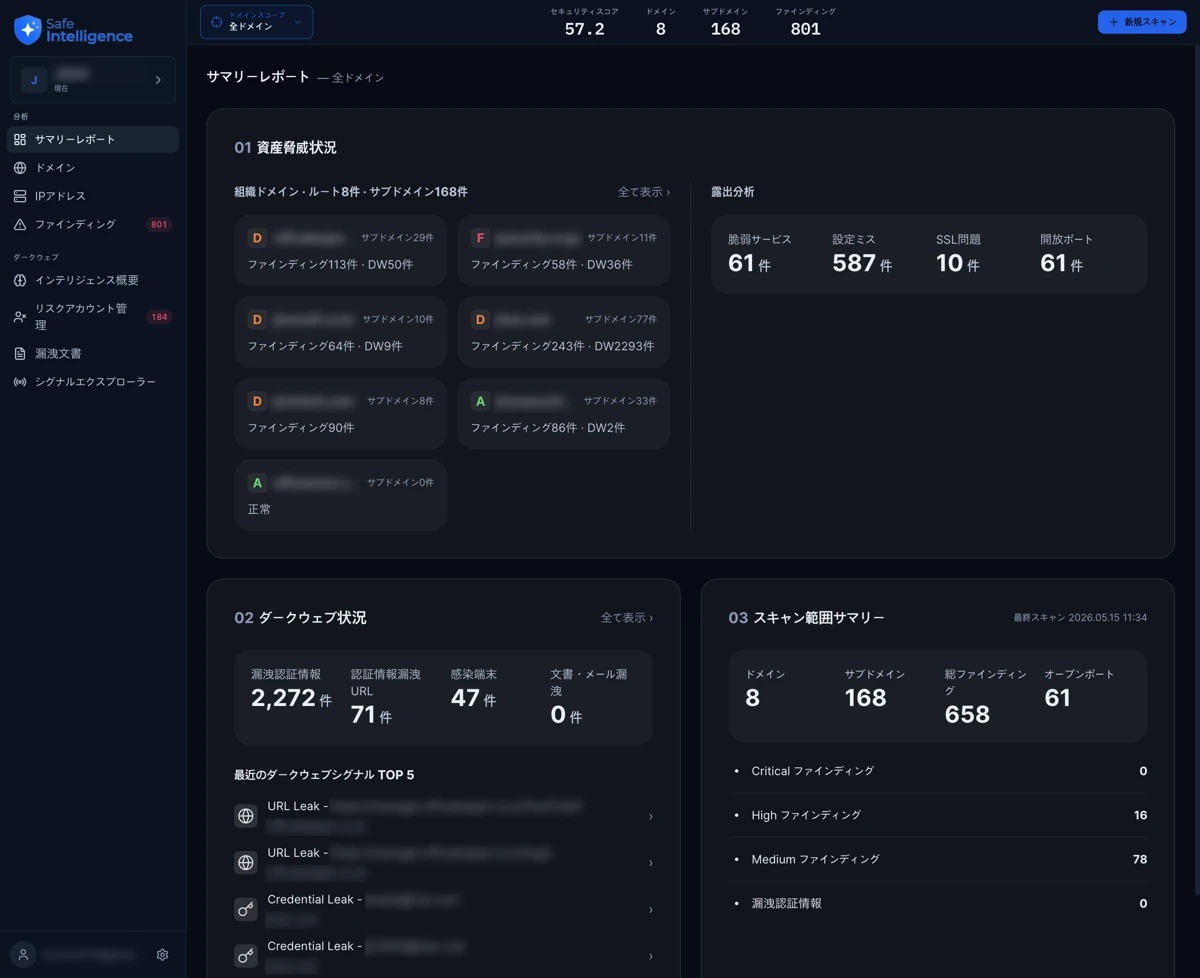Open the ドメインスコープ 全ドメイン dropdown
Viewport: 1200px width, 978px height.
(256, 22)
